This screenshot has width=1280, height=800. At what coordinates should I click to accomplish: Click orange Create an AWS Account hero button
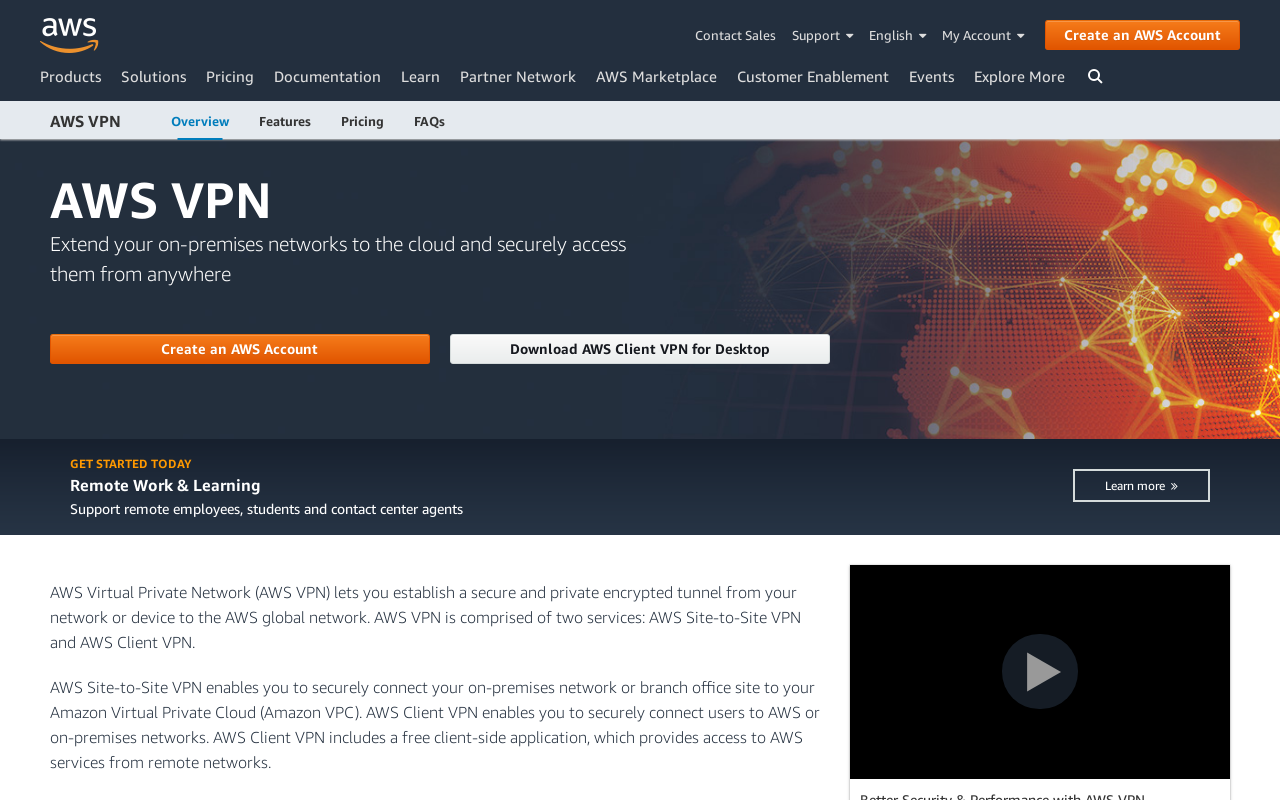240,349
